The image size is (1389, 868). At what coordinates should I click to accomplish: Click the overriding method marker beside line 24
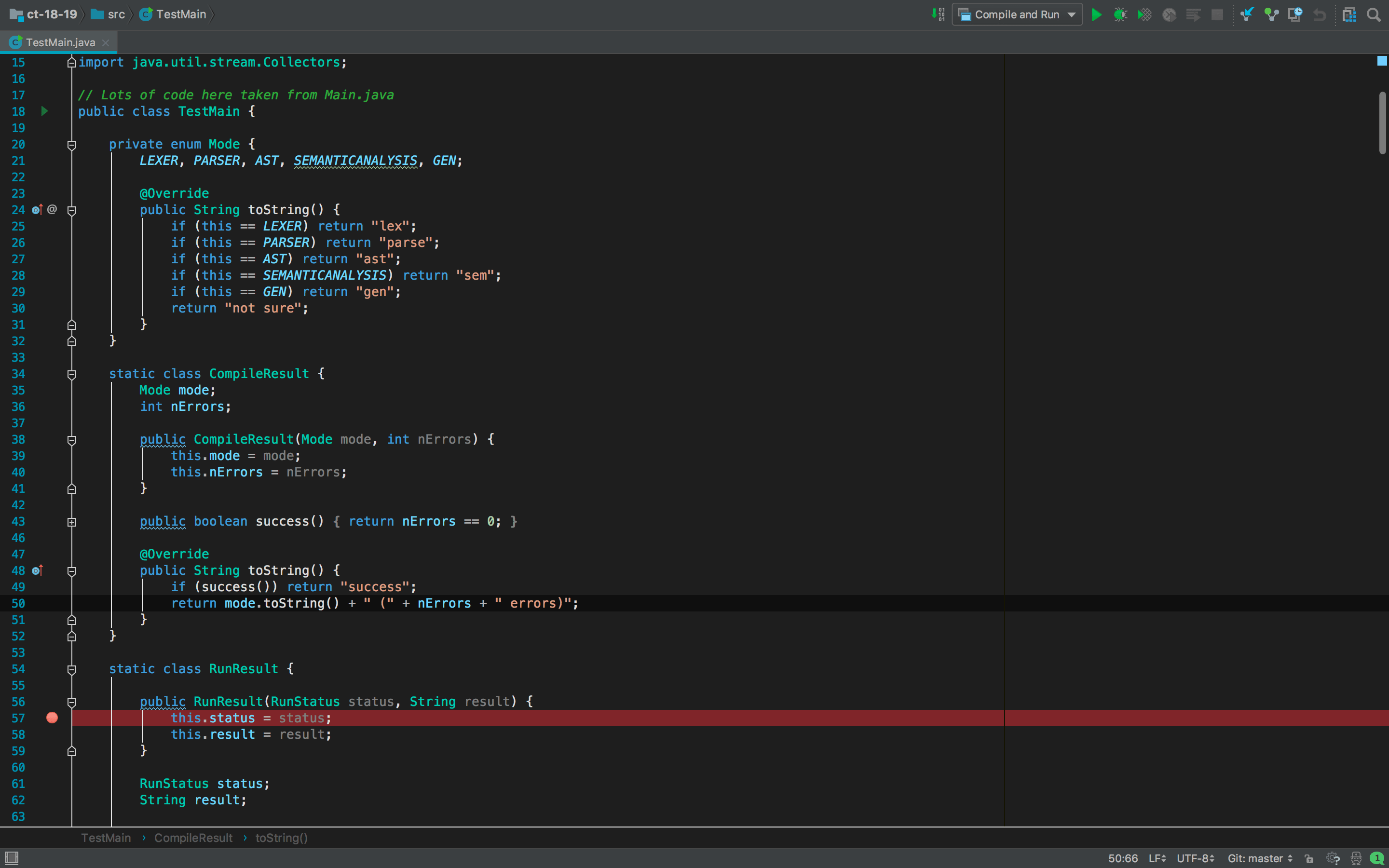coord(36,210)
